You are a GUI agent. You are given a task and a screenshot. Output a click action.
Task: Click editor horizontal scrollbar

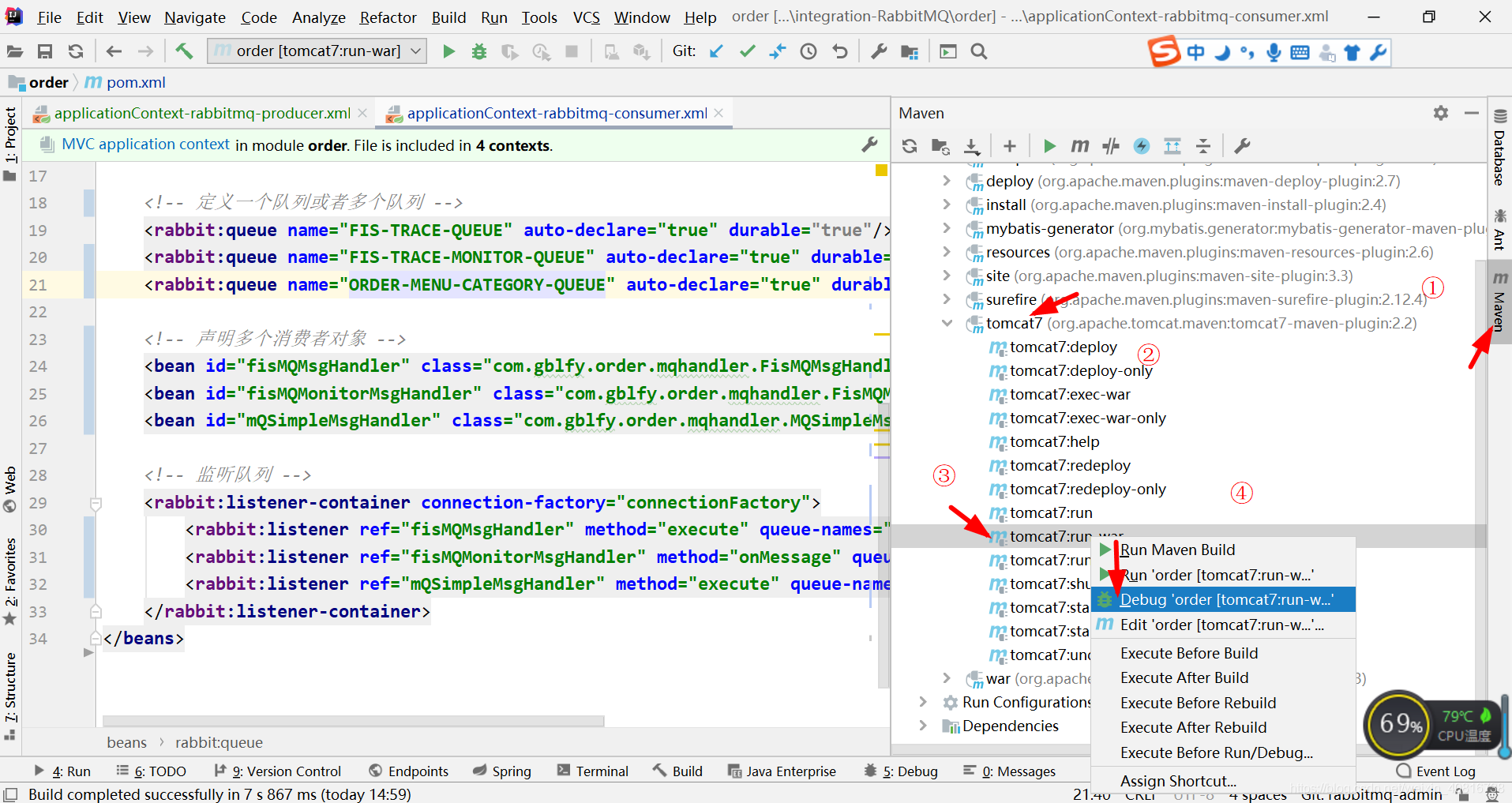coord(353,721)
